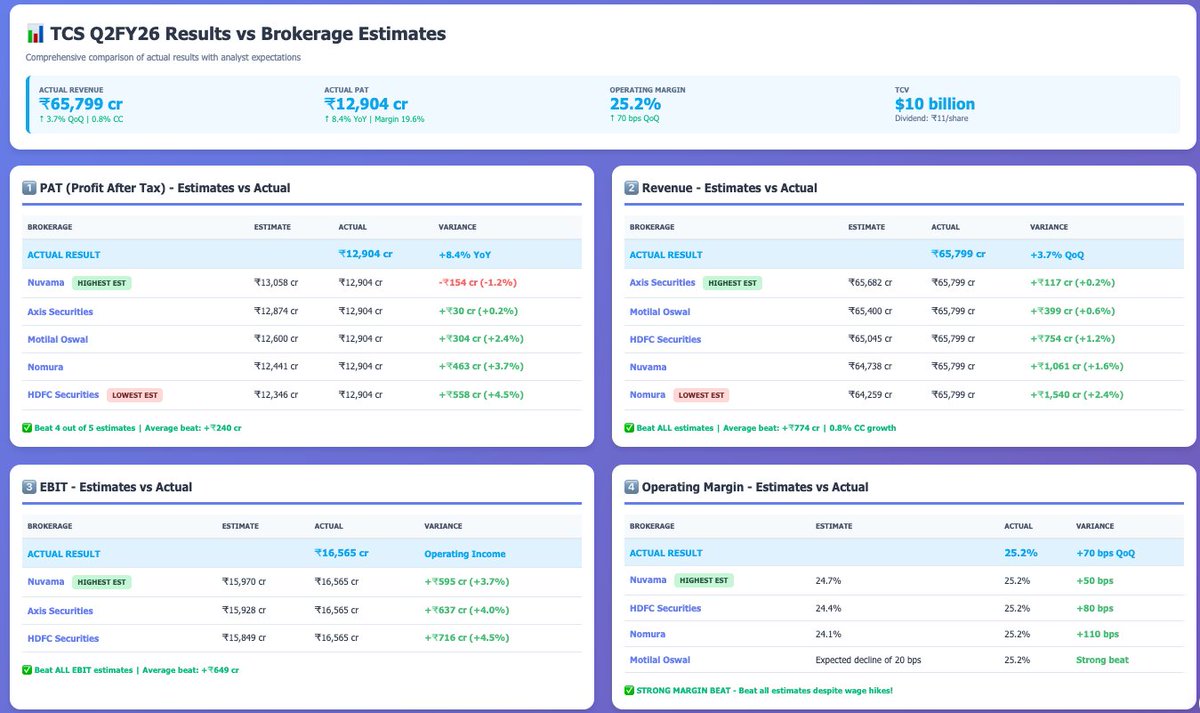The image size is (1200, 713).
Task: Click green check icon before 'Beat 4 out of 5 estimates'
Action: click(x=26, y=428)
